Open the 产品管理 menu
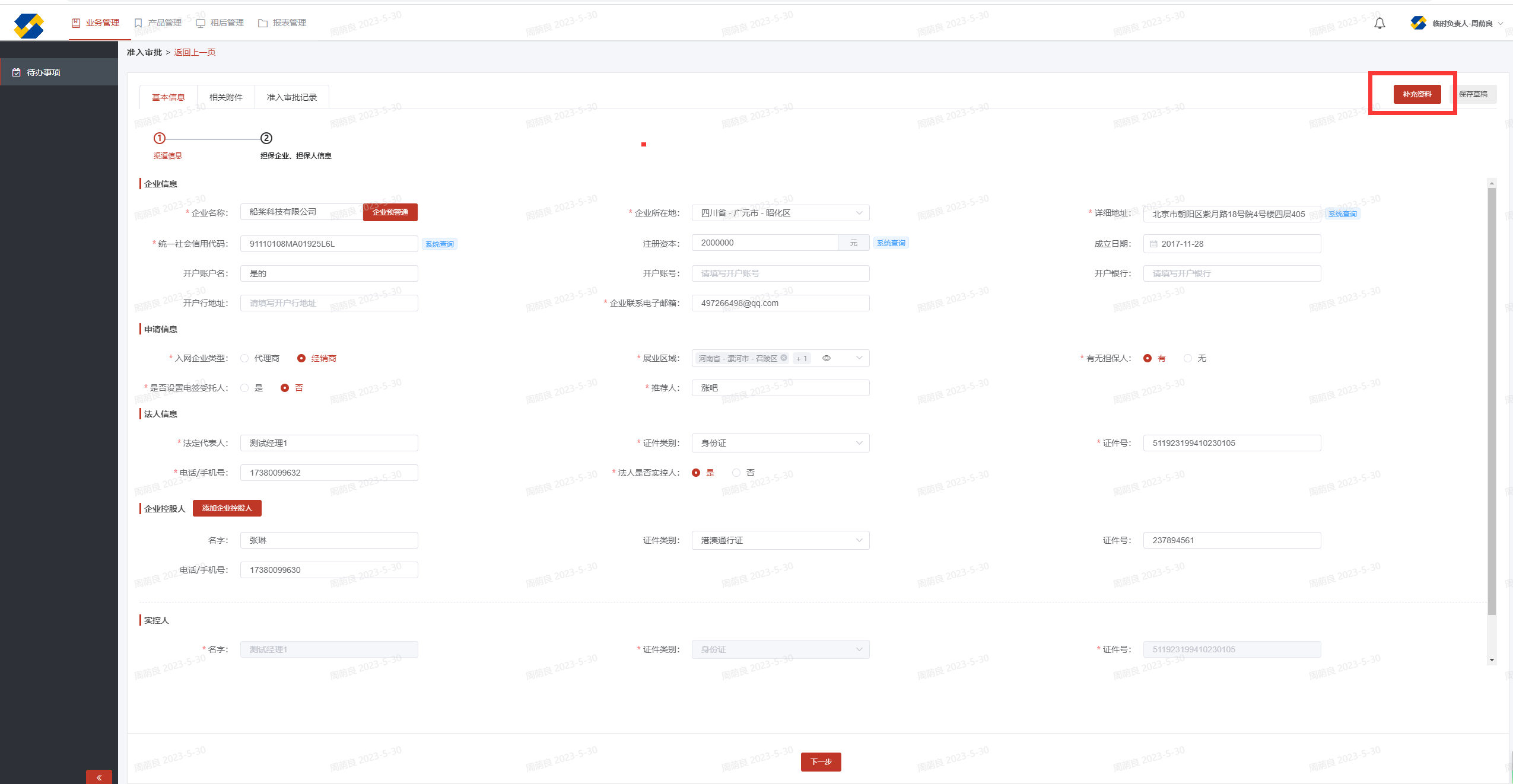 [x=158, y=23]
